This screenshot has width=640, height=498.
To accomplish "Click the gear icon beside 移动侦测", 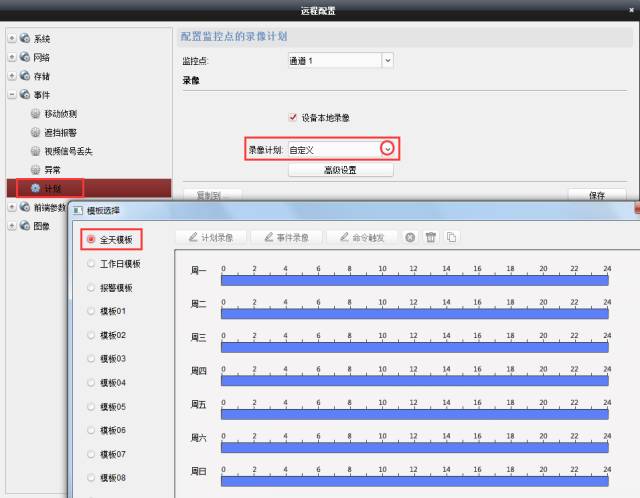I will pos(36,114).
